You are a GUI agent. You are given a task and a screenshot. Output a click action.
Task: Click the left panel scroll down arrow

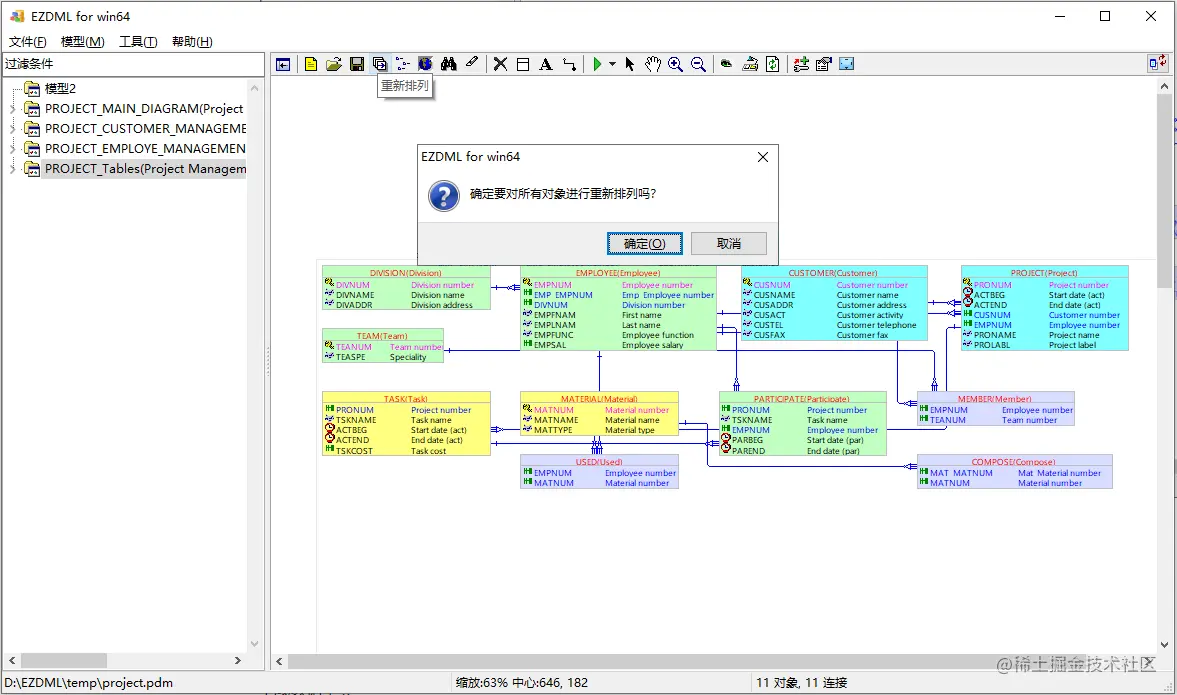(x=254, y=644)
